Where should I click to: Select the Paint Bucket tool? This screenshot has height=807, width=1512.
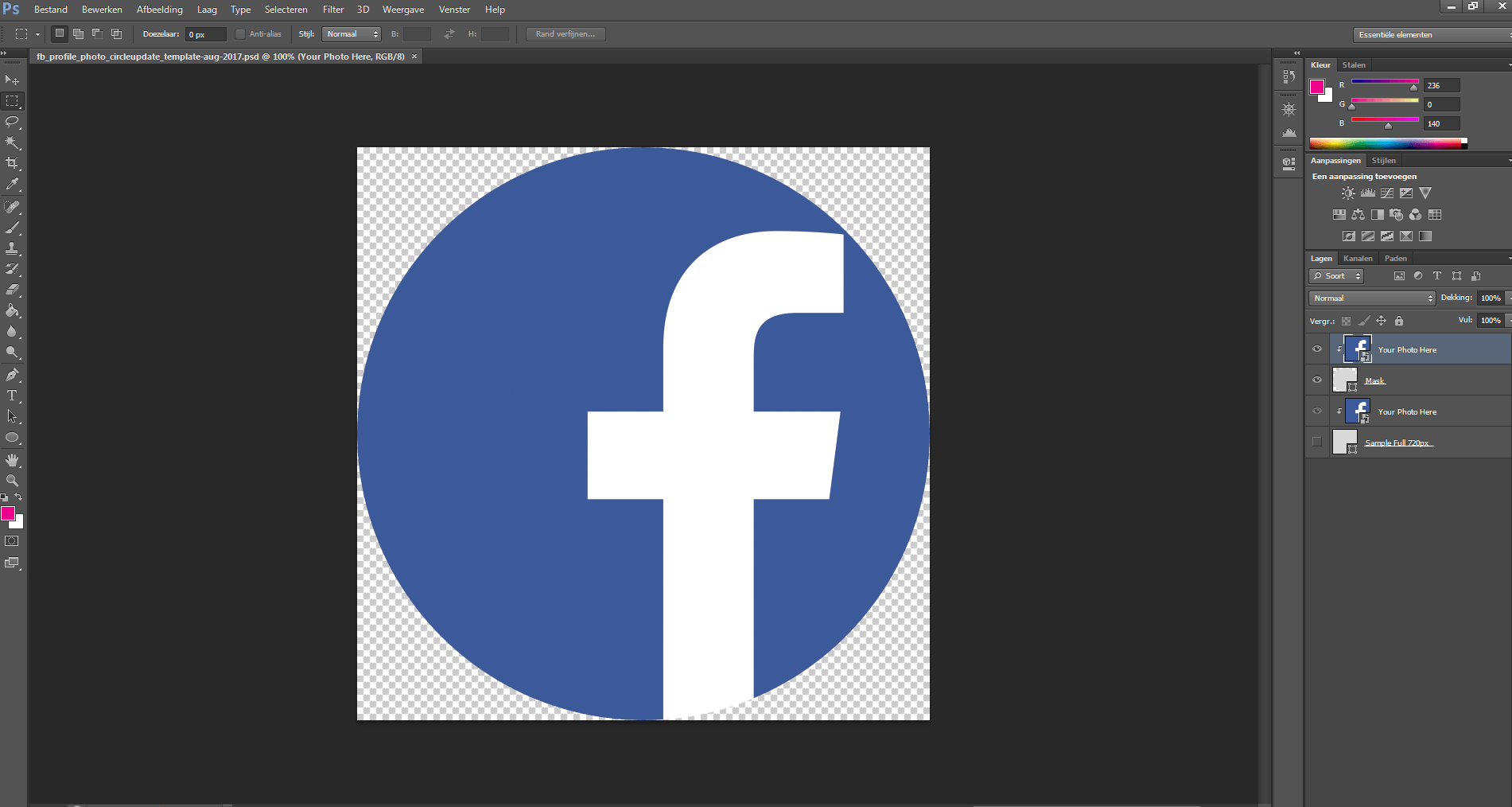pos(12,310)
